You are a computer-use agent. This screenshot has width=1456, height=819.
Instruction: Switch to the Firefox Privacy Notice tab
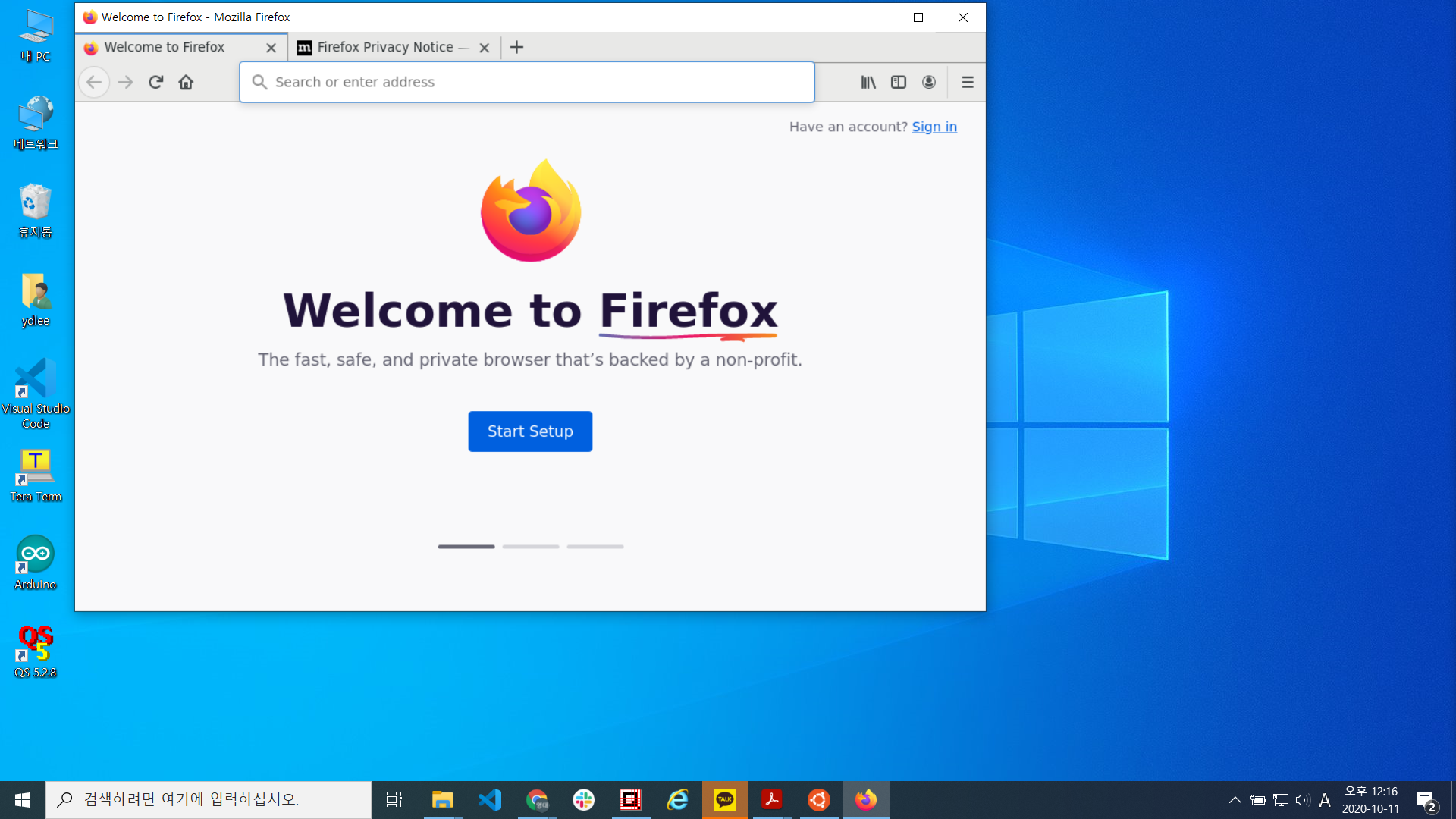coord(383,47)
